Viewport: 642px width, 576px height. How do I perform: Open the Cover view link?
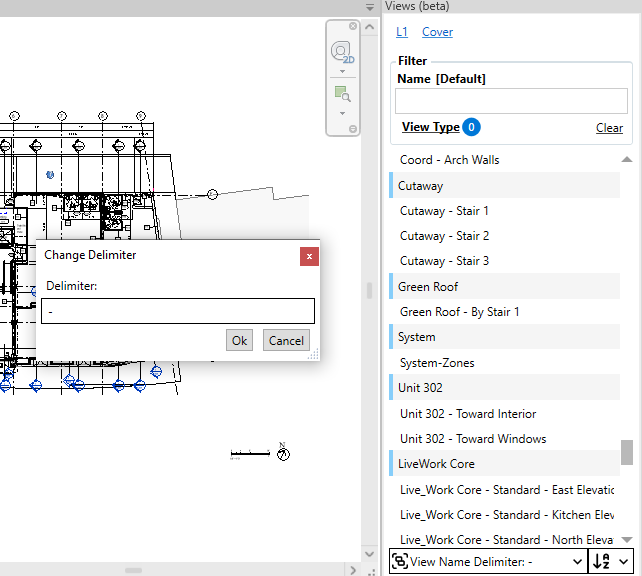437,32
